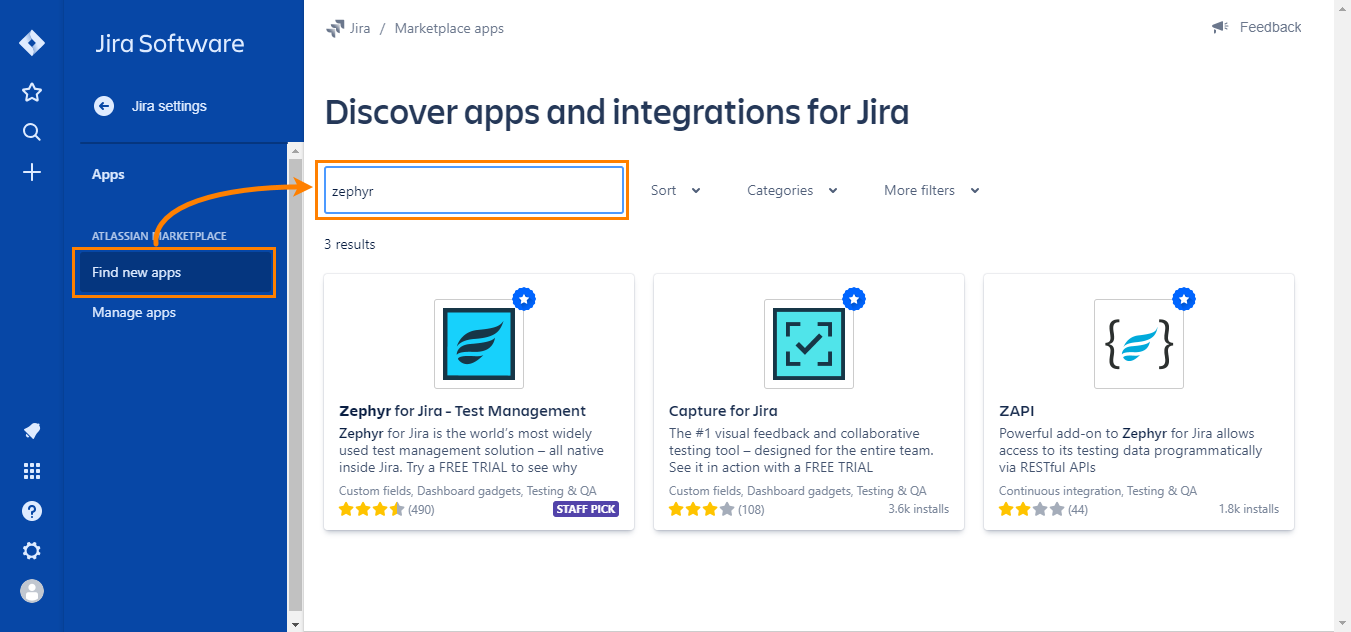This screenshot has width=1351, height=632.
Task: Click the Apps heading in sidebar
Action: coord(108,174)
